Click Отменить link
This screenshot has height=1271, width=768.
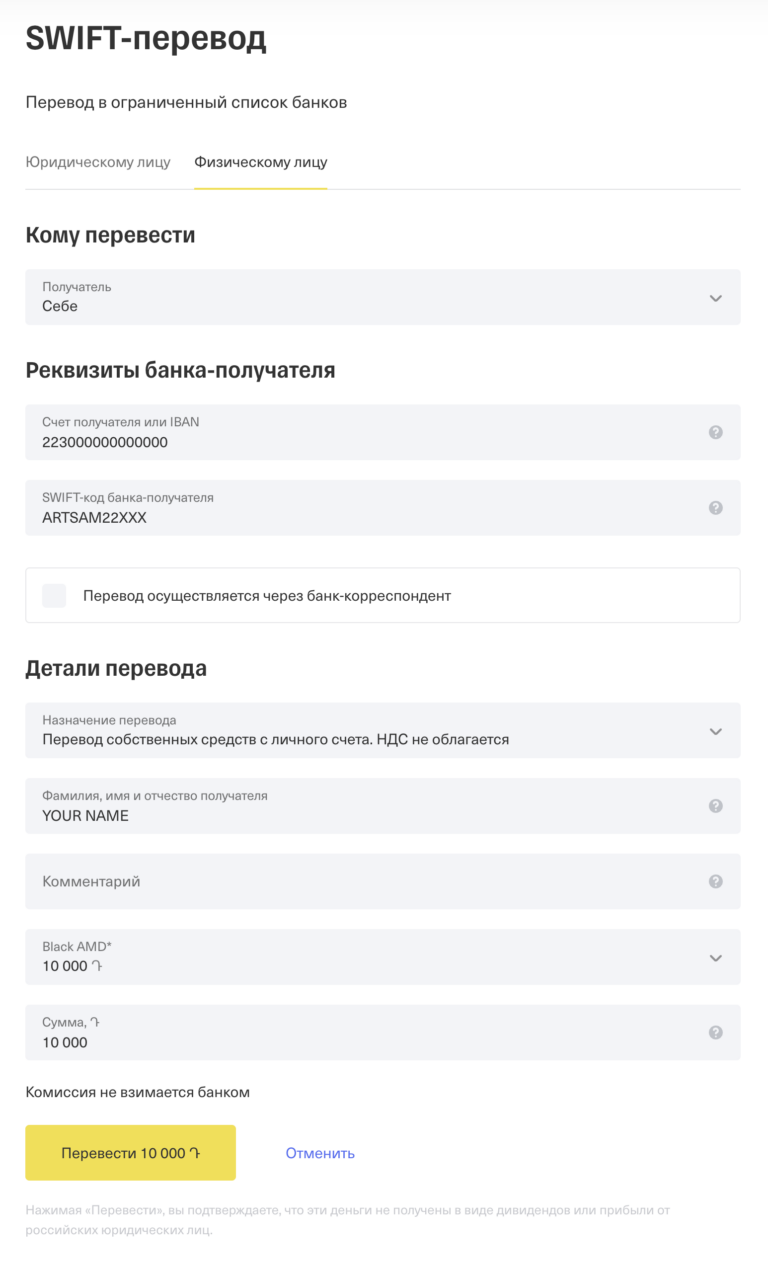pyautogui.click(x=320, y=1153)
